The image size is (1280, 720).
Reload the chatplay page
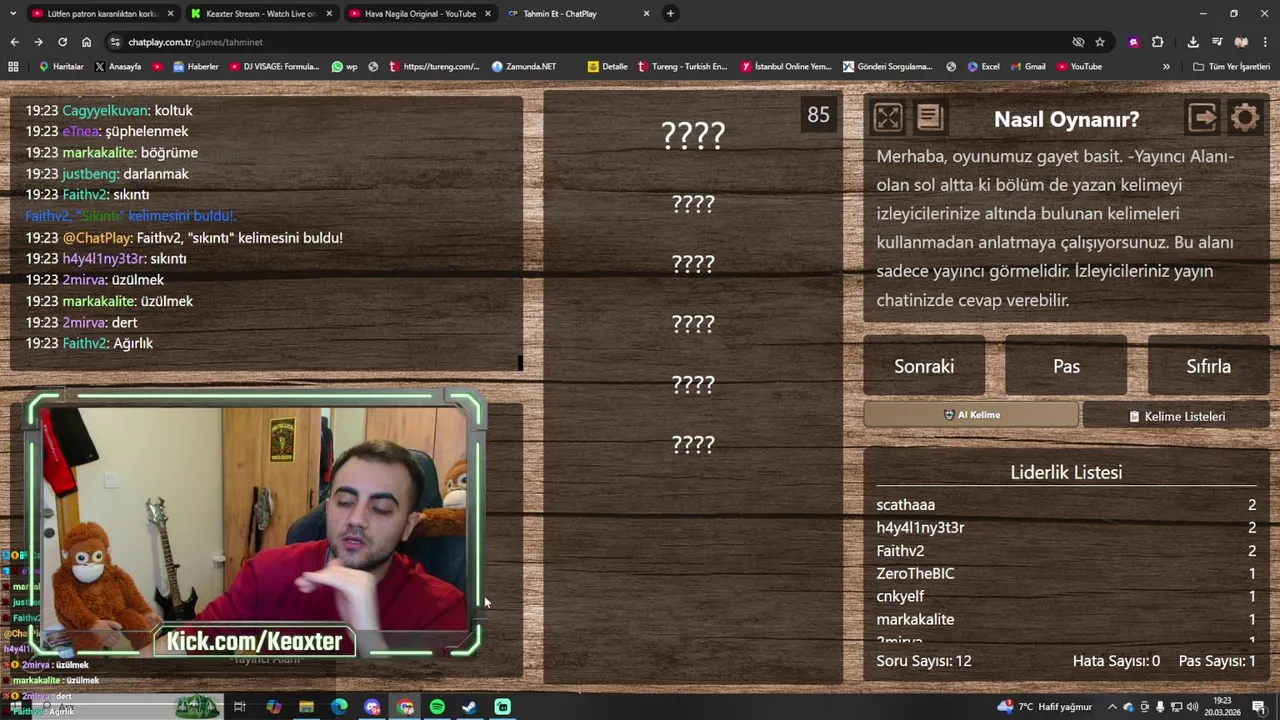pyautogui.click(x=62, y=42)
